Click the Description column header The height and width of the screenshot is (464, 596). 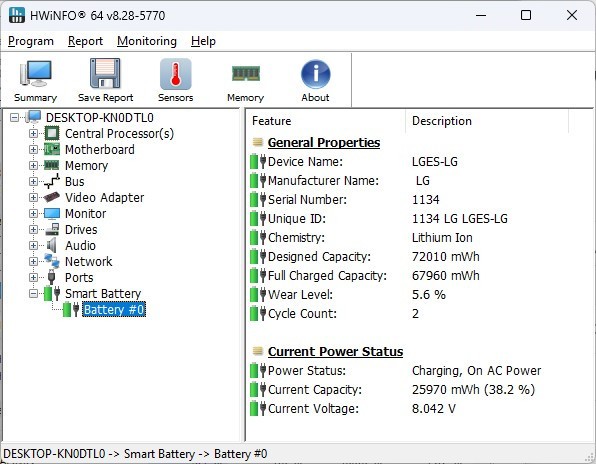(487, 121)
